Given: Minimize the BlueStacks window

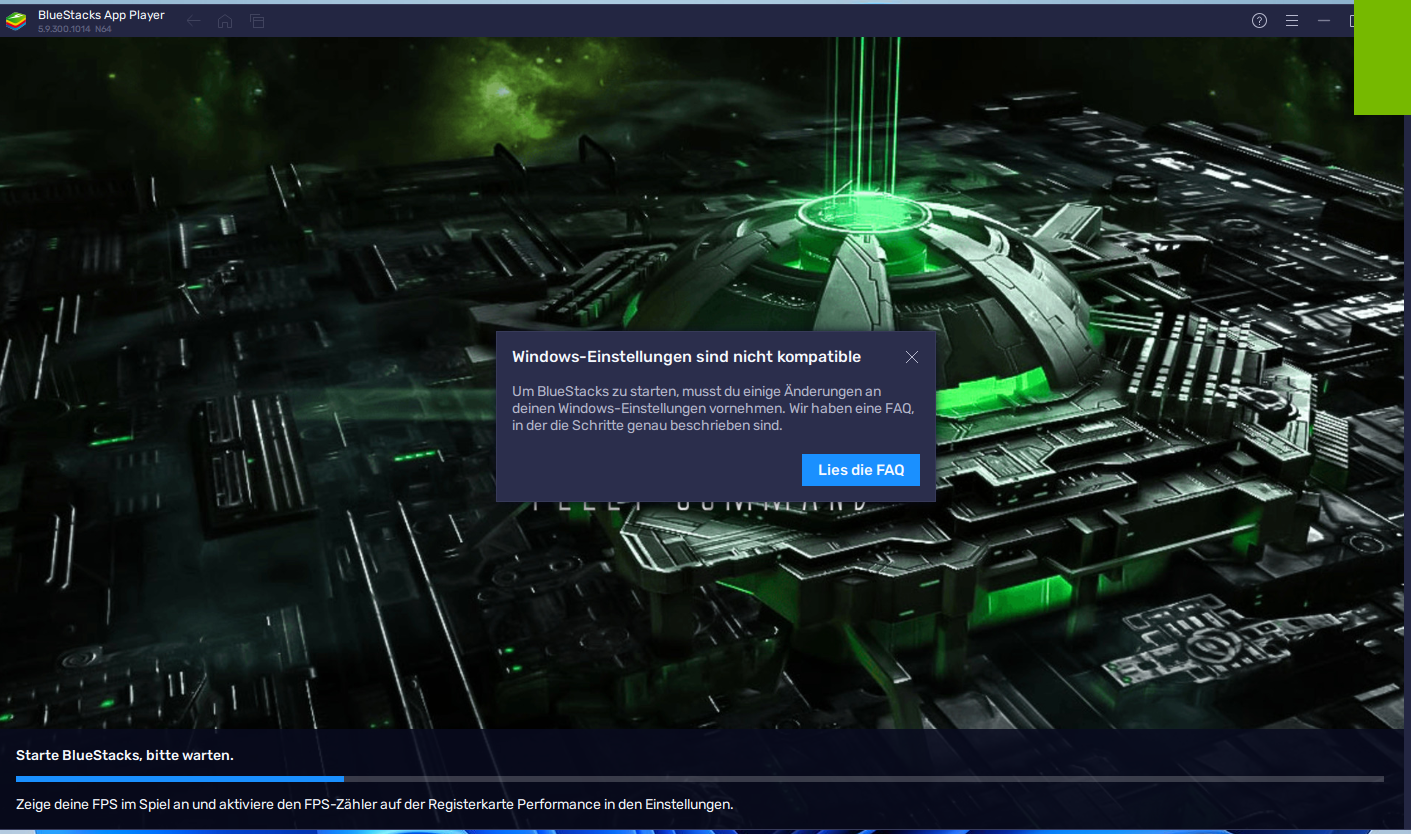Looking at the screenshot, I should click(x=1324, y=21).
